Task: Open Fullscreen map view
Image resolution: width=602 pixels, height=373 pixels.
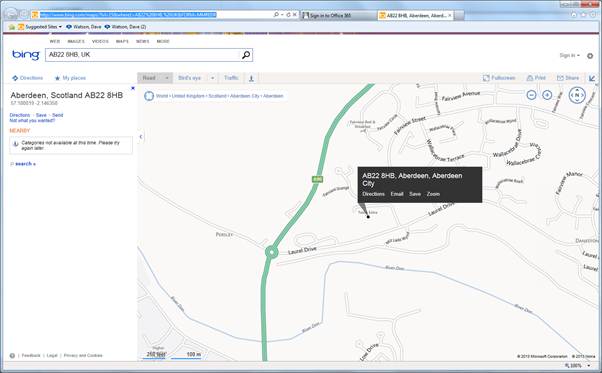Action: tap(499, 78)
